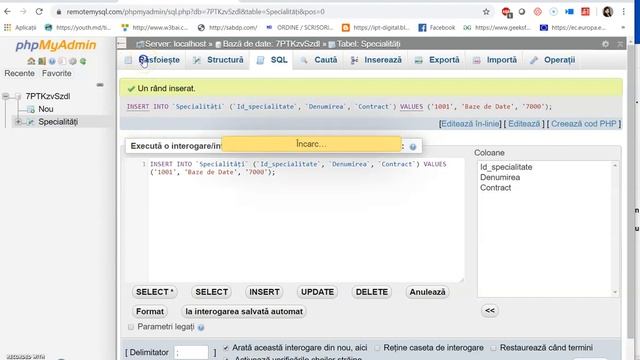Click browser address bar

click(x=269, y=12)
